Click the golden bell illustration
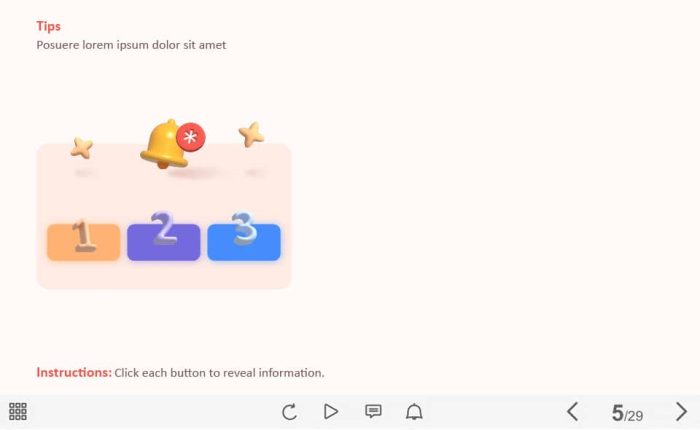Screen dimensions: 700x430 [x=164, y=144]
